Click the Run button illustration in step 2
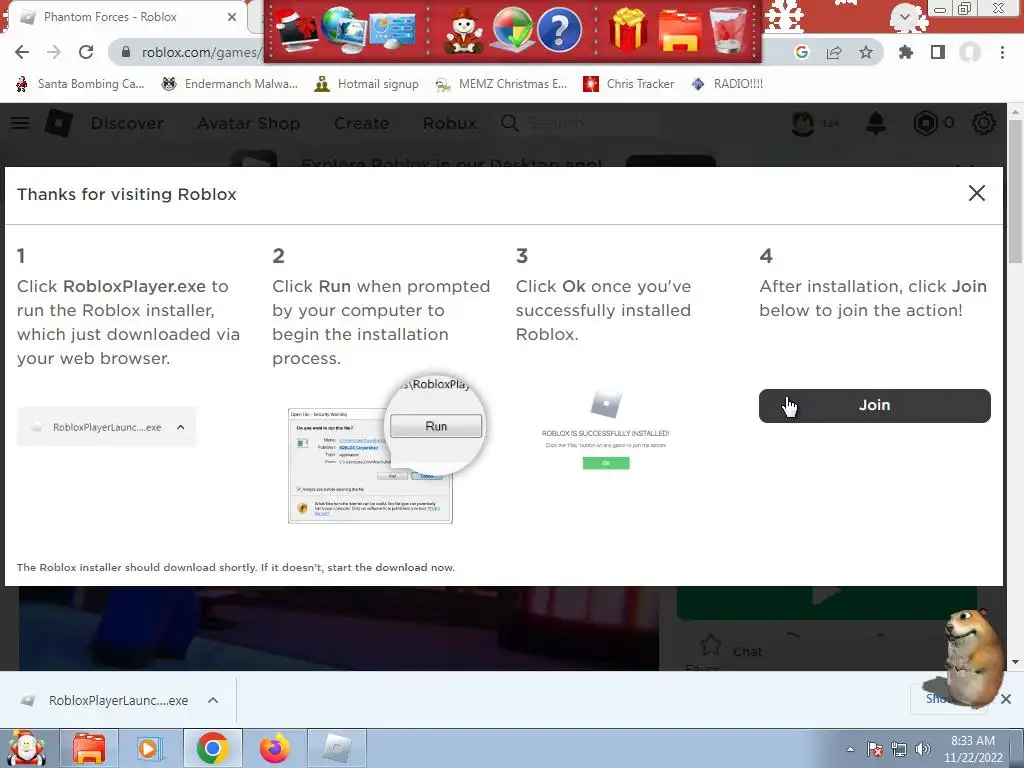The width and height of the screenshot is (1024, 768). coord(436,426)
